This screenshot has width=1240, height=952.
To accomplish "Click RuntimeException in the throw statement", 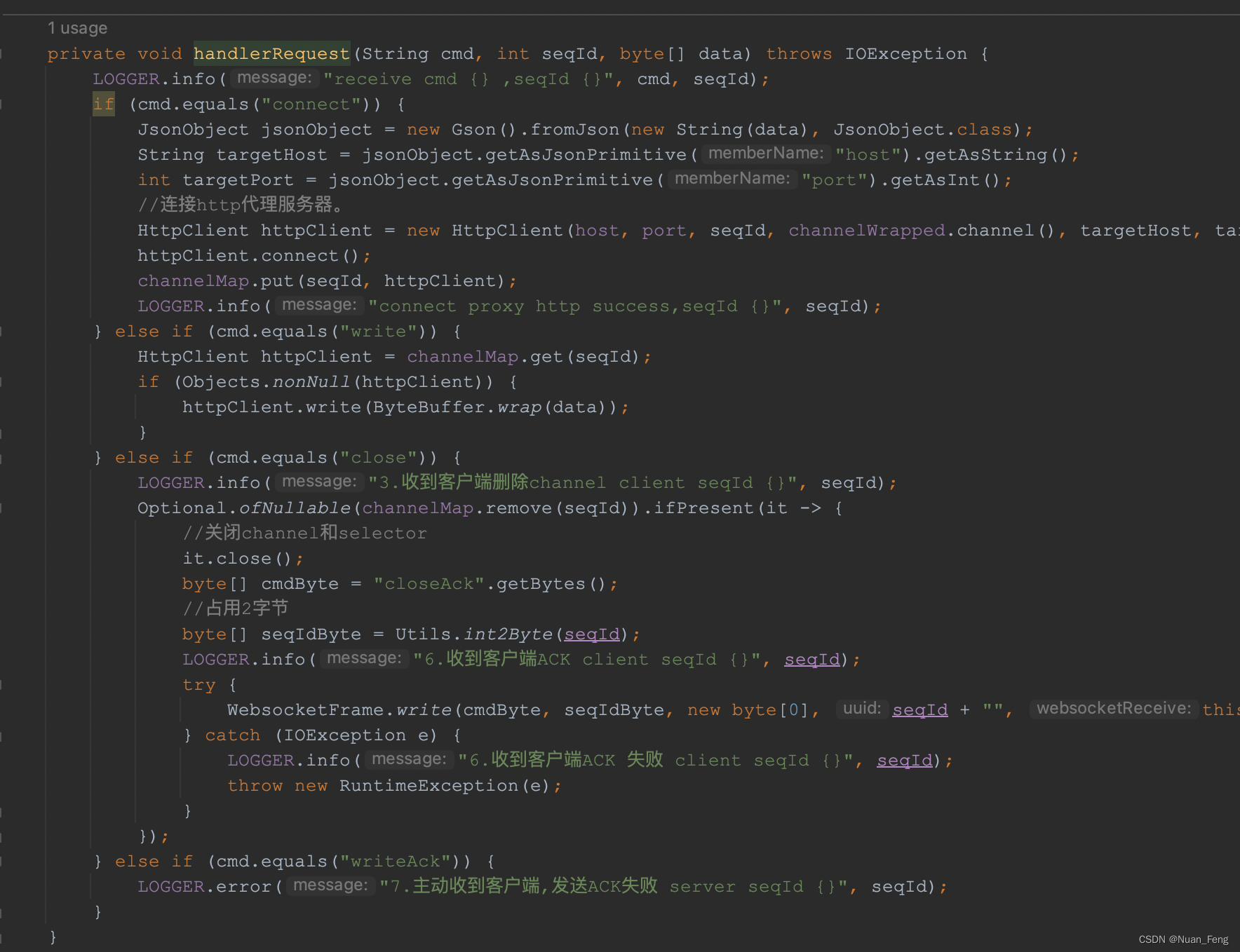I will [x=429, y=786].
